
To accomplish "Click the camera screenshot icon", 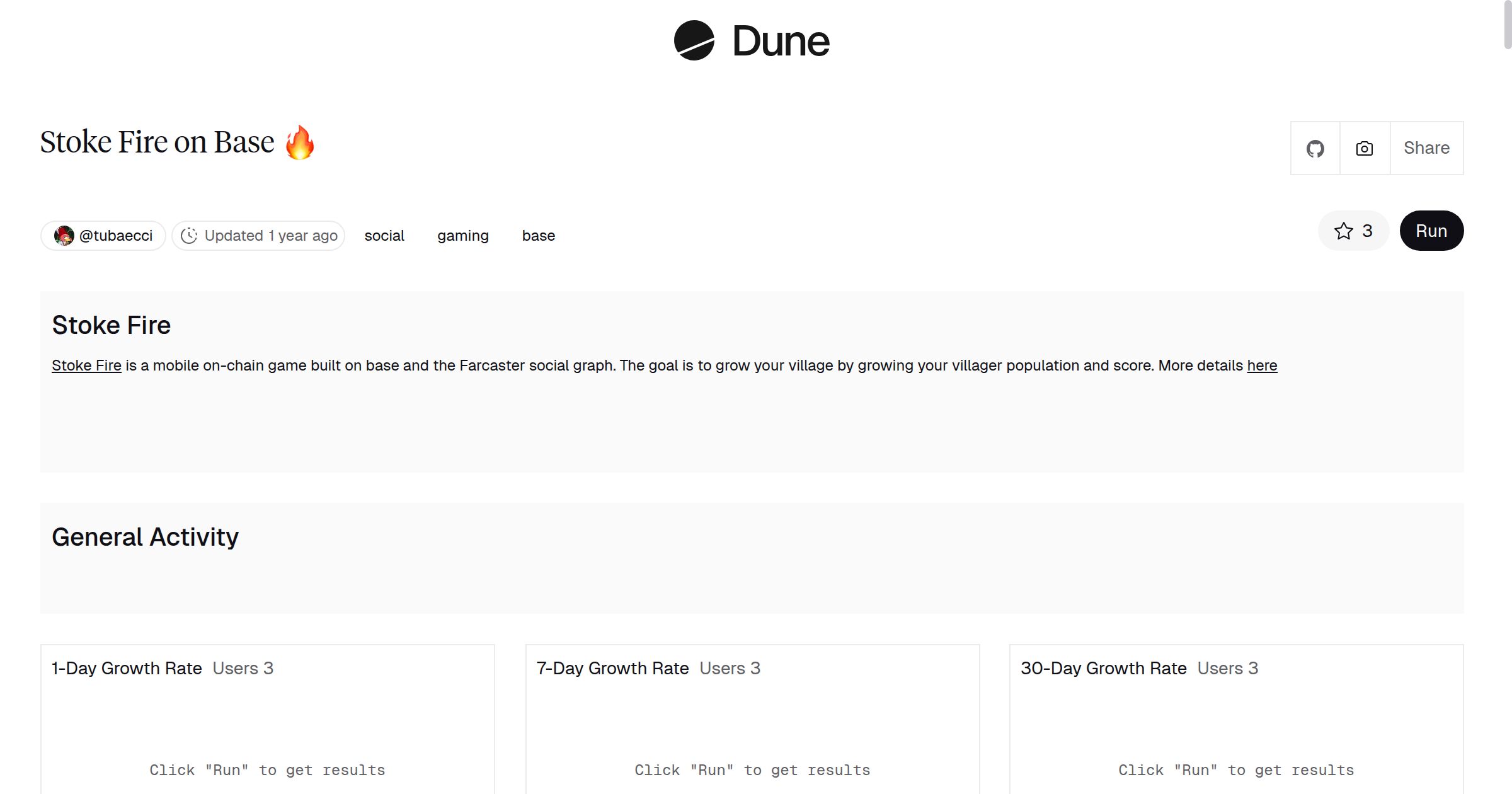I will (1364, 149).
